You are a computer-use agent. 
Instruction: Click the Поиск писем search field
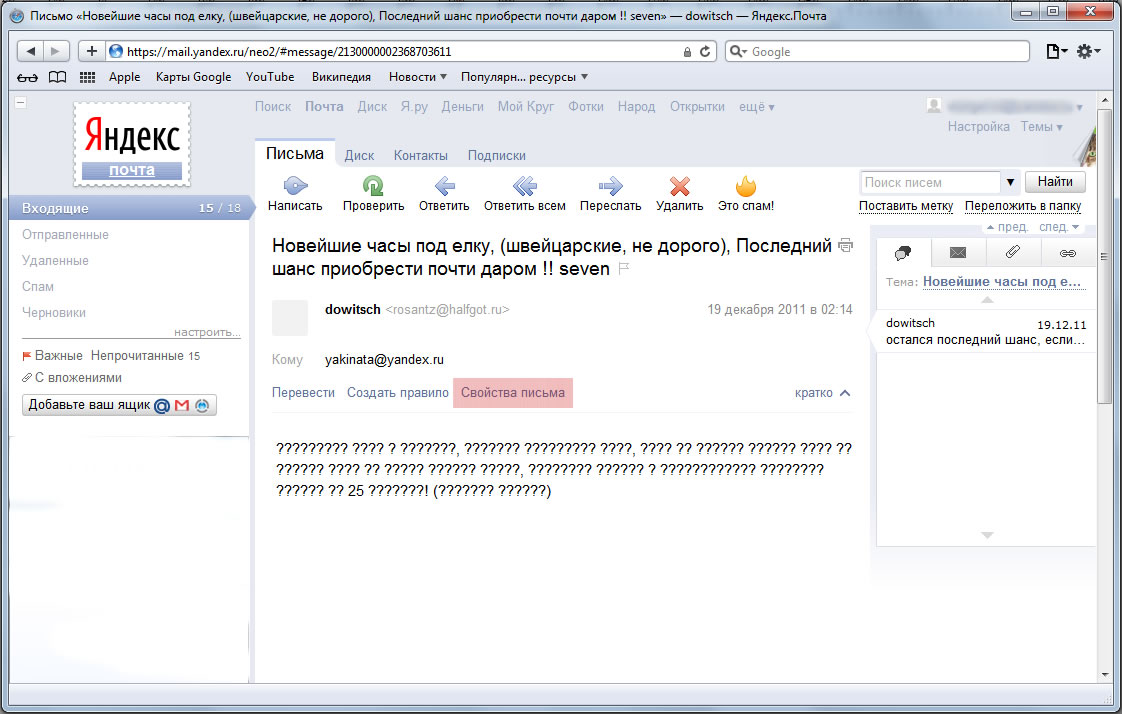[929, 182]
